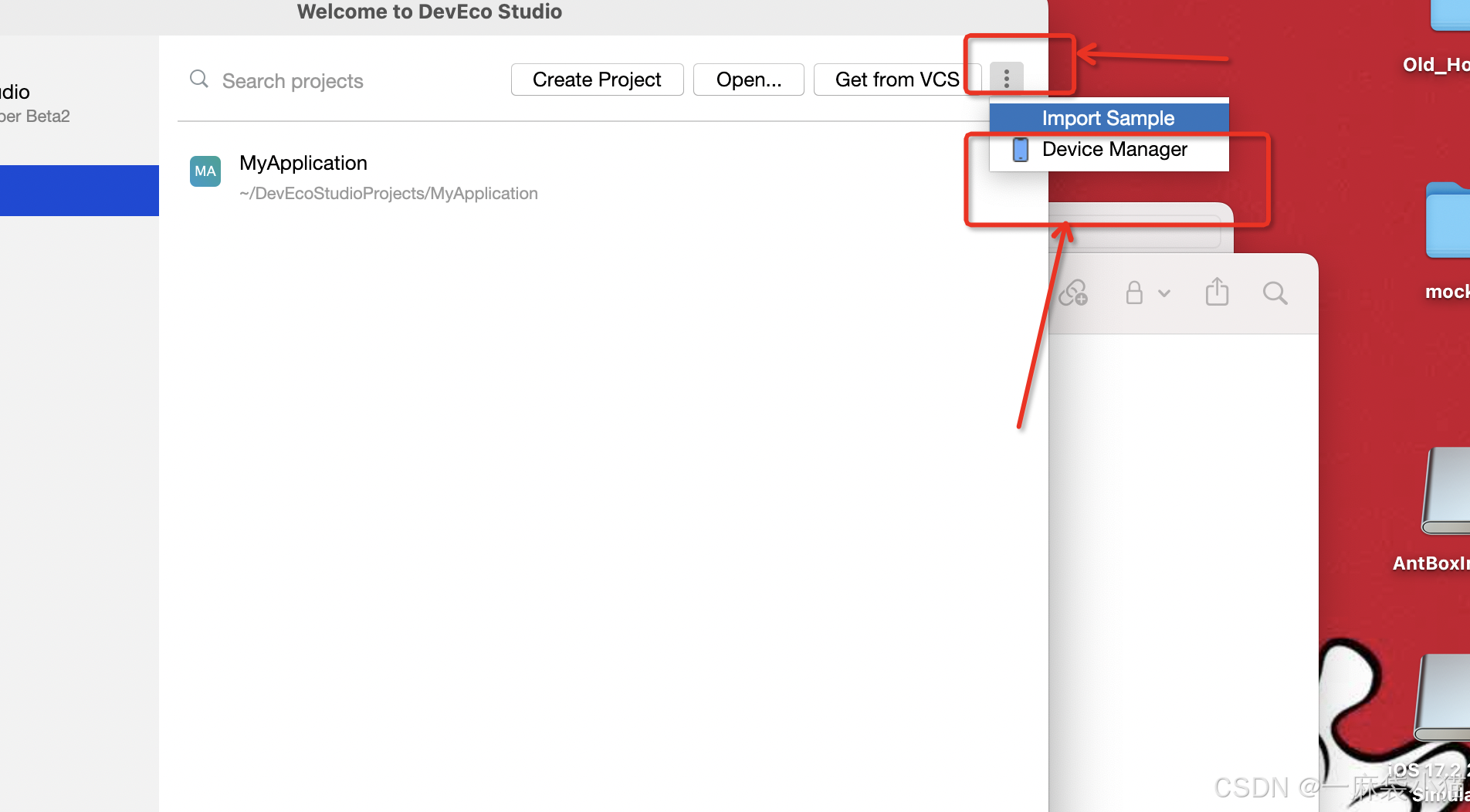Click the ~/DevEcoStudioProjects/MyApplication path
Image resolution: width=1470 pixels, height=812 pixels.
click(x=388, y=194)
